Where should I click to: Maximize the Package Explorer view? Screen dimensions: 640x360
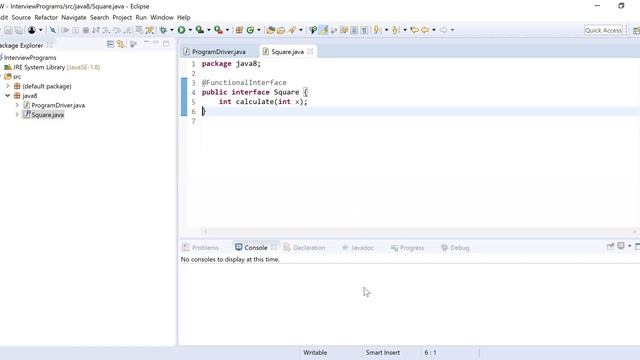pos(166,43)
